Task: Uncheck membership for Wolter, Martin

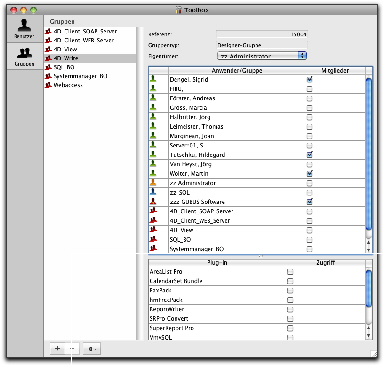Action: pyautogui.click(x=309, y=173)
